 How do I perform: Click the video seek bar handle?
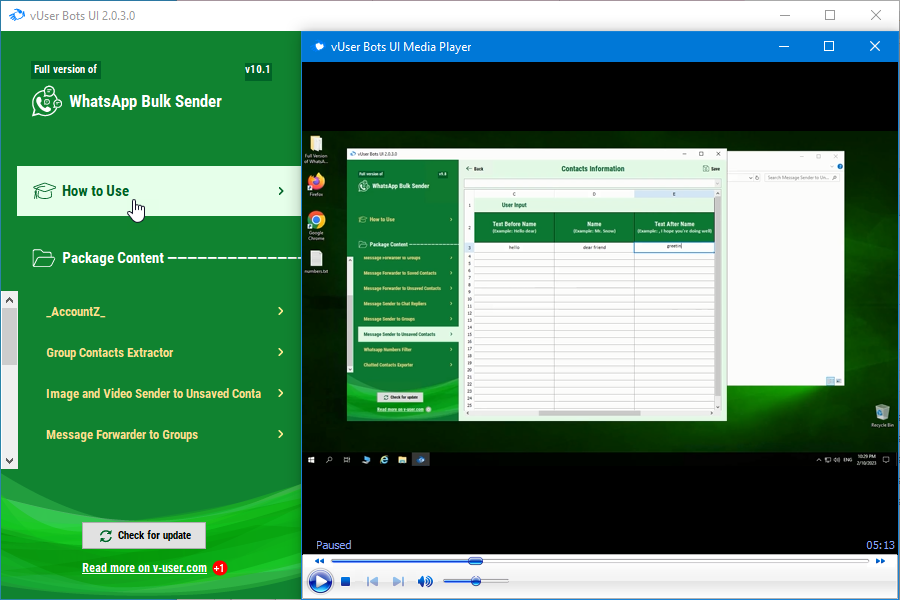tap(475, 560)
